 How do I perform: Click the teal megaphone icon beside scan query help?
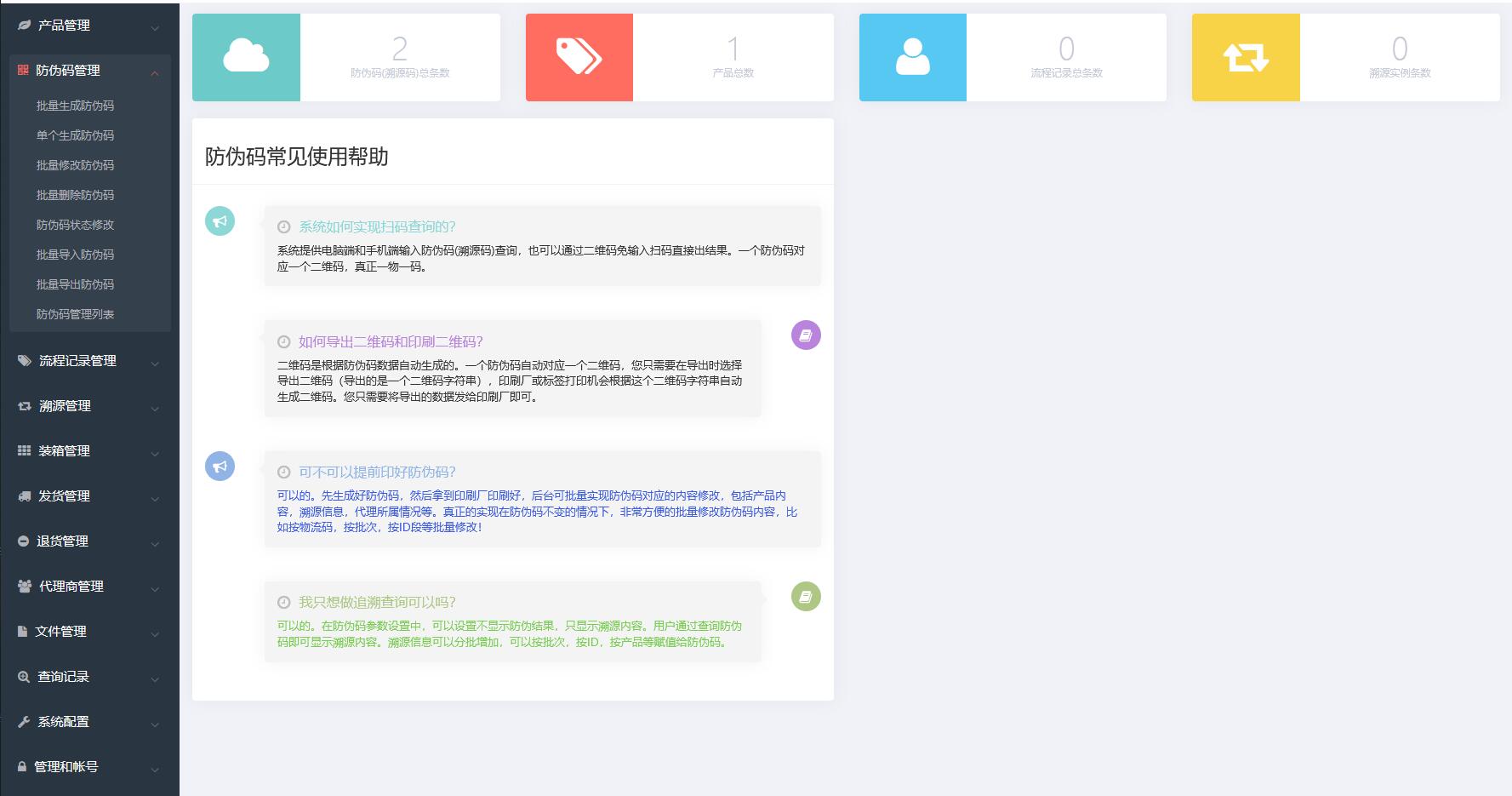click(x=220, y=221)
